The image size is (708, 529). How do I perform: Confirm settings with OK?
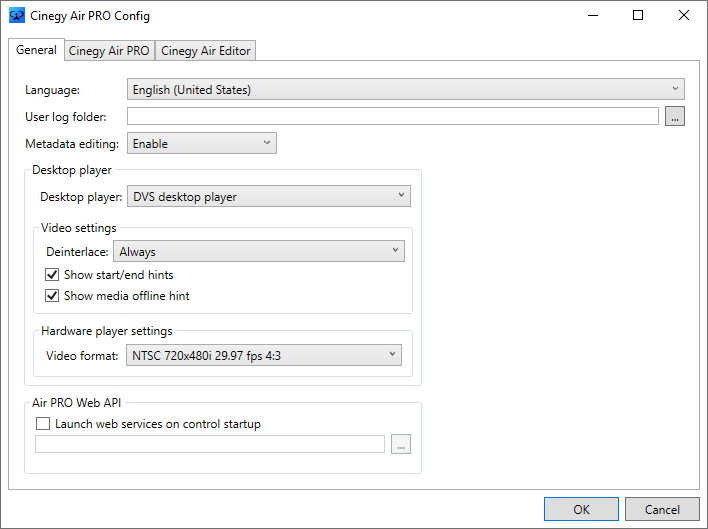pyautogui.click(x=581, y=509)
